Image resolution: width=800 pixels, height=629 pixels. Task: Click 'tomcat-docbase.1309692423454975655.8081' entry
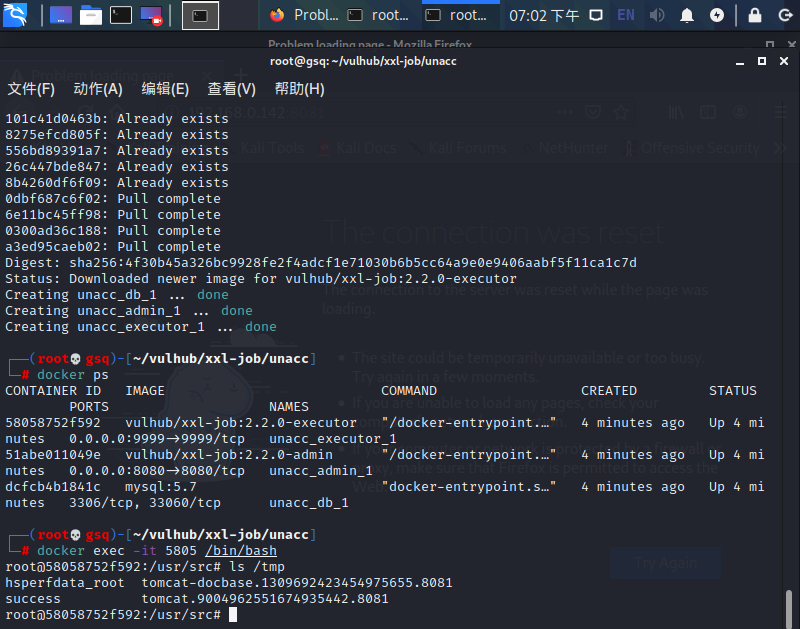point(297,583)
